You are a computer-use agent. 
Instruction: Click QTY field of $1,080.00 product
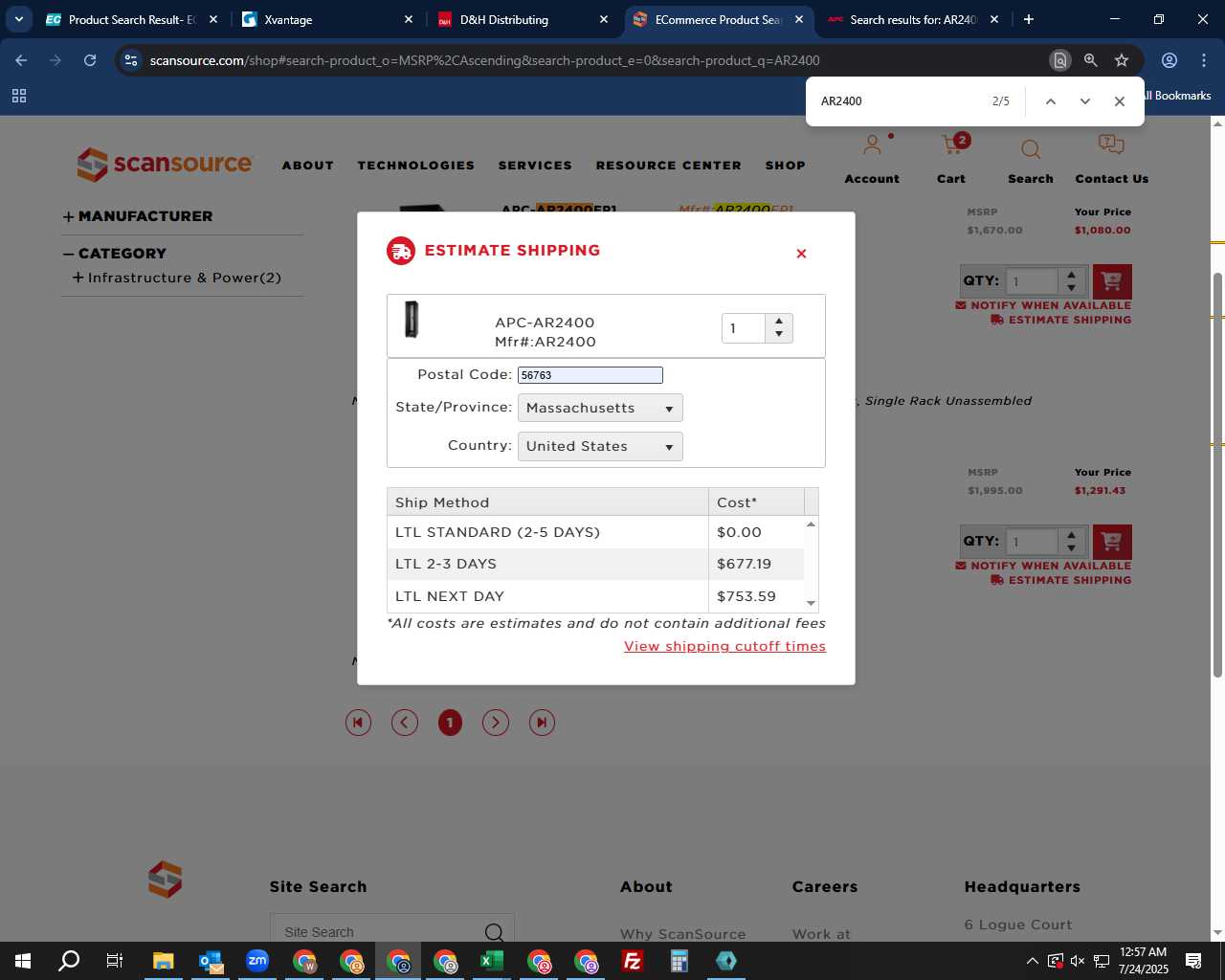[1034, 281]
